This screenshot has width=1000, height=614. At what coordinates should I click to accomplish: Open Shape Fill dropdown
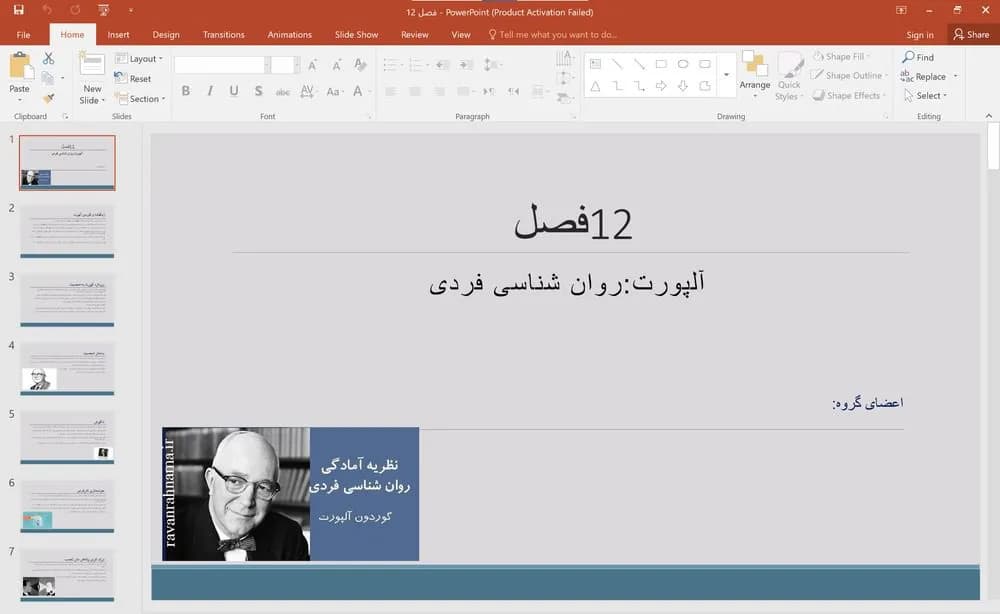pos(842,57)
